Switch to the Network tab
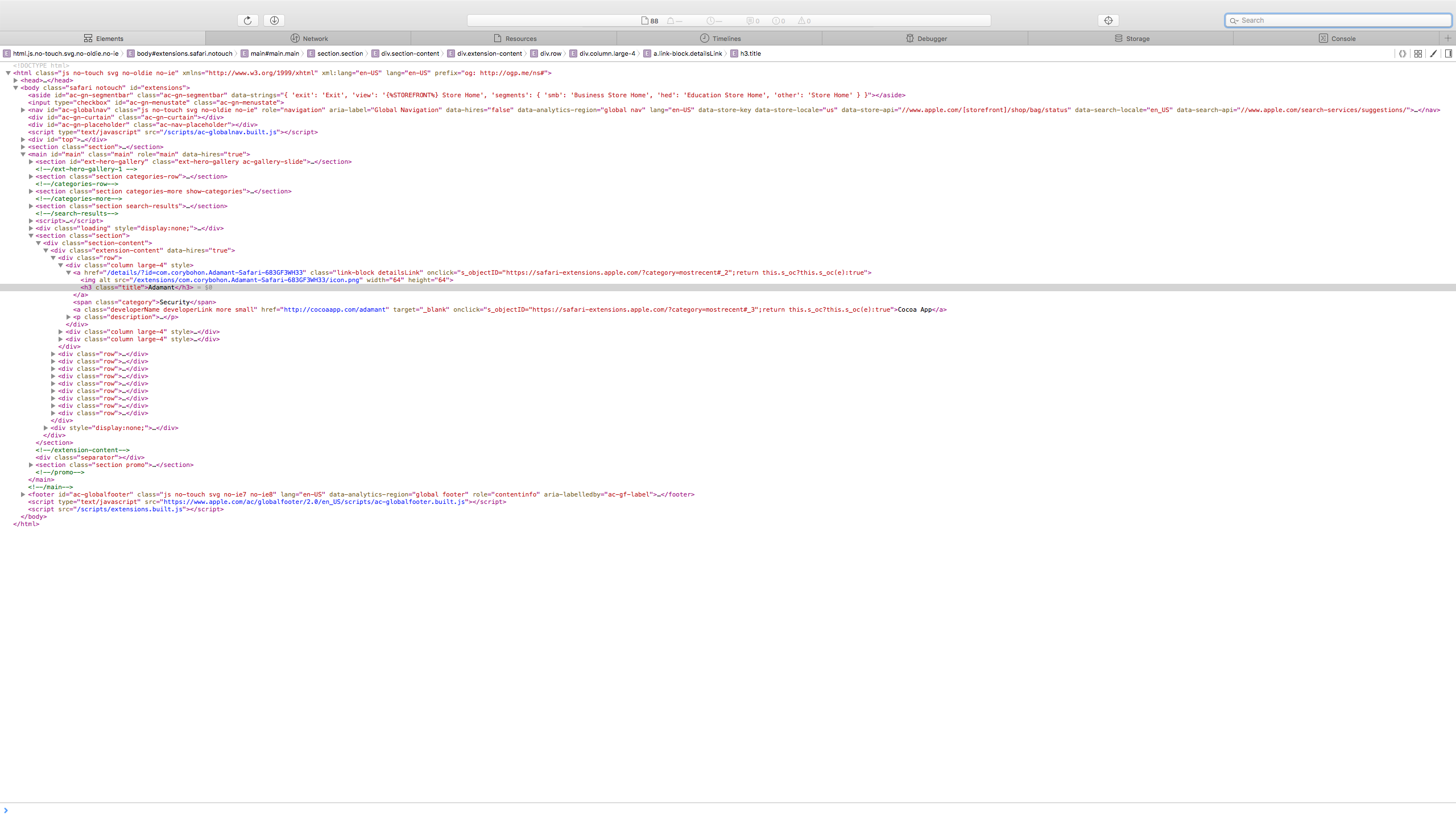 click(x=309, y=39)
